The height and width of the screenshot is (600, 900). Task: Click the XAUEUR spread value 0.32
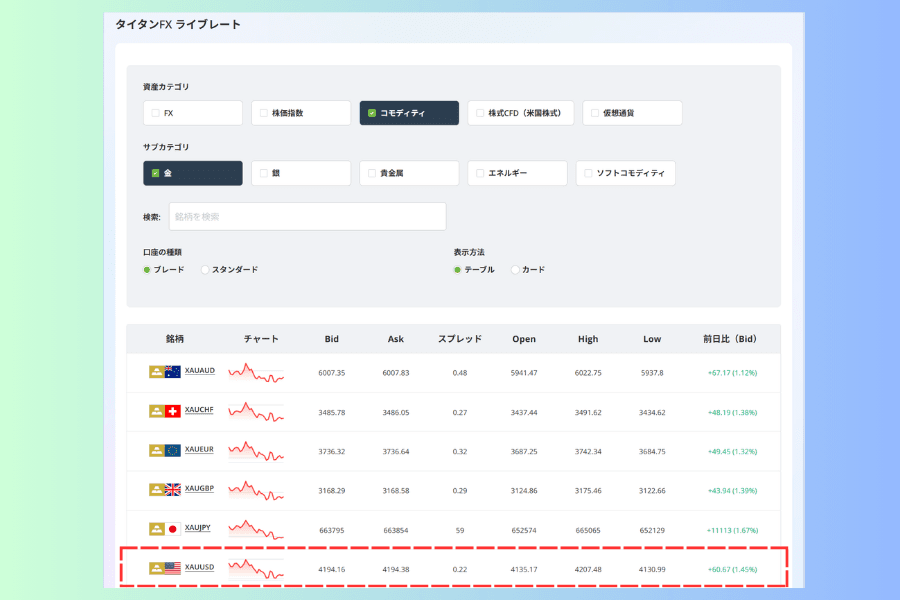coord(460,451)
